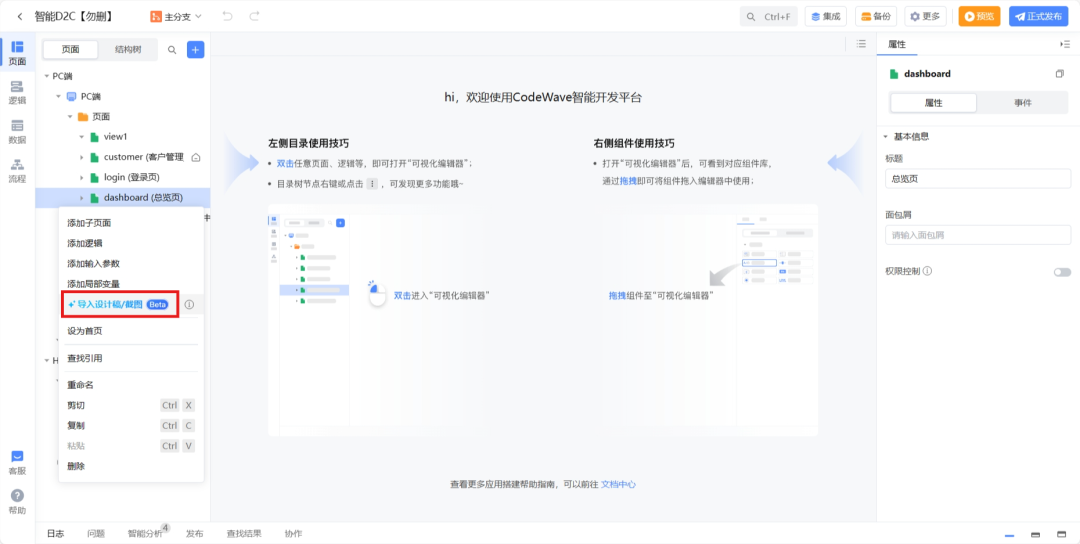
Task: Click the list icon above canvas
Action: (x=861, y=43)
